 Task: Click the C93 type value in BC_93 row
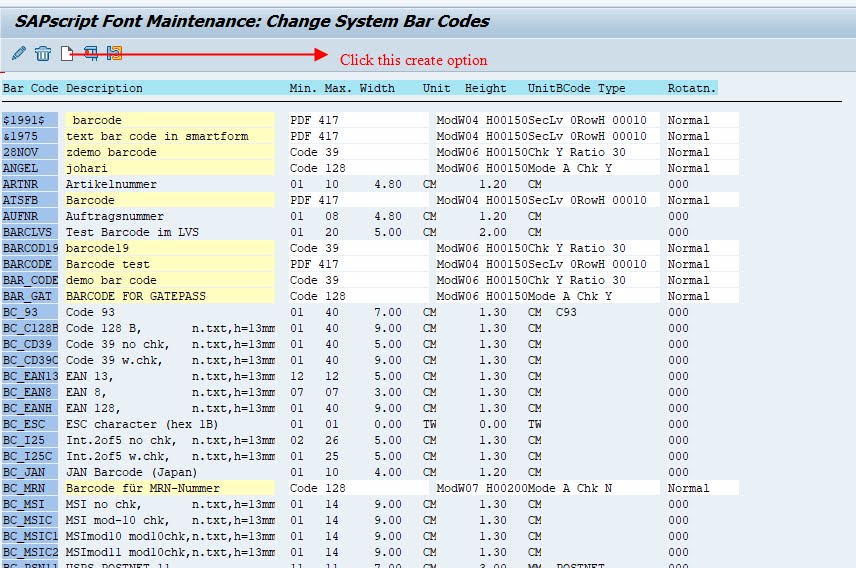566,312
